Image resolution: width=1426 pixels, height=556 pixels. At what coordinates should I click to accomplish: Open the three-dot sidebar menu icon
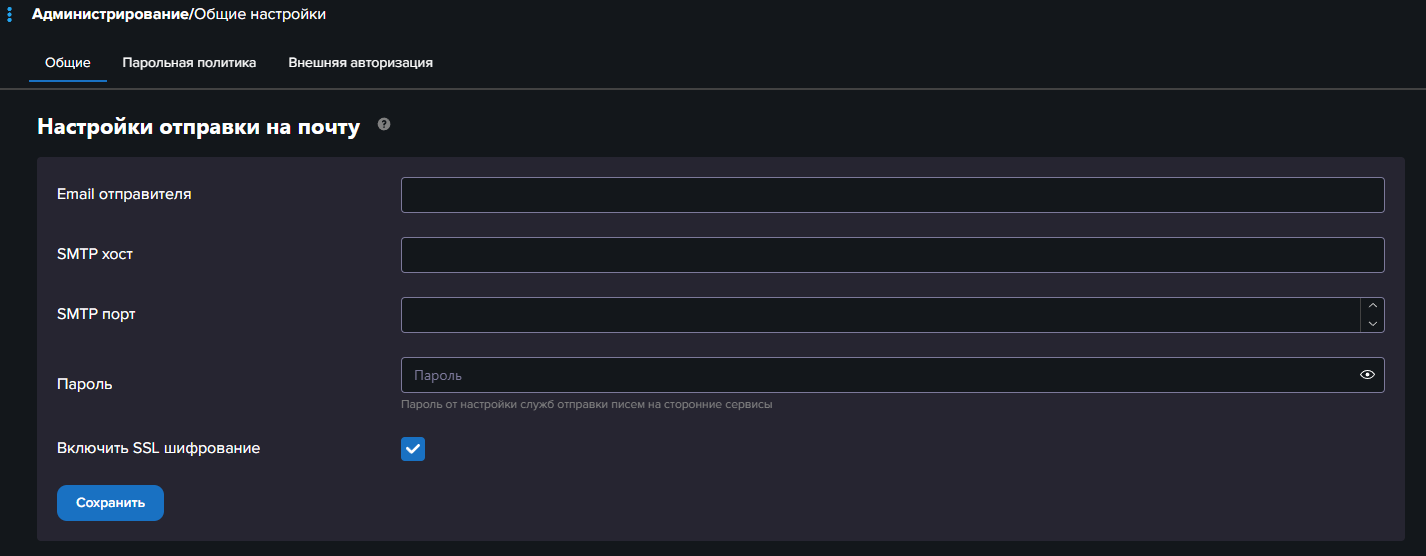coord(9,15)
